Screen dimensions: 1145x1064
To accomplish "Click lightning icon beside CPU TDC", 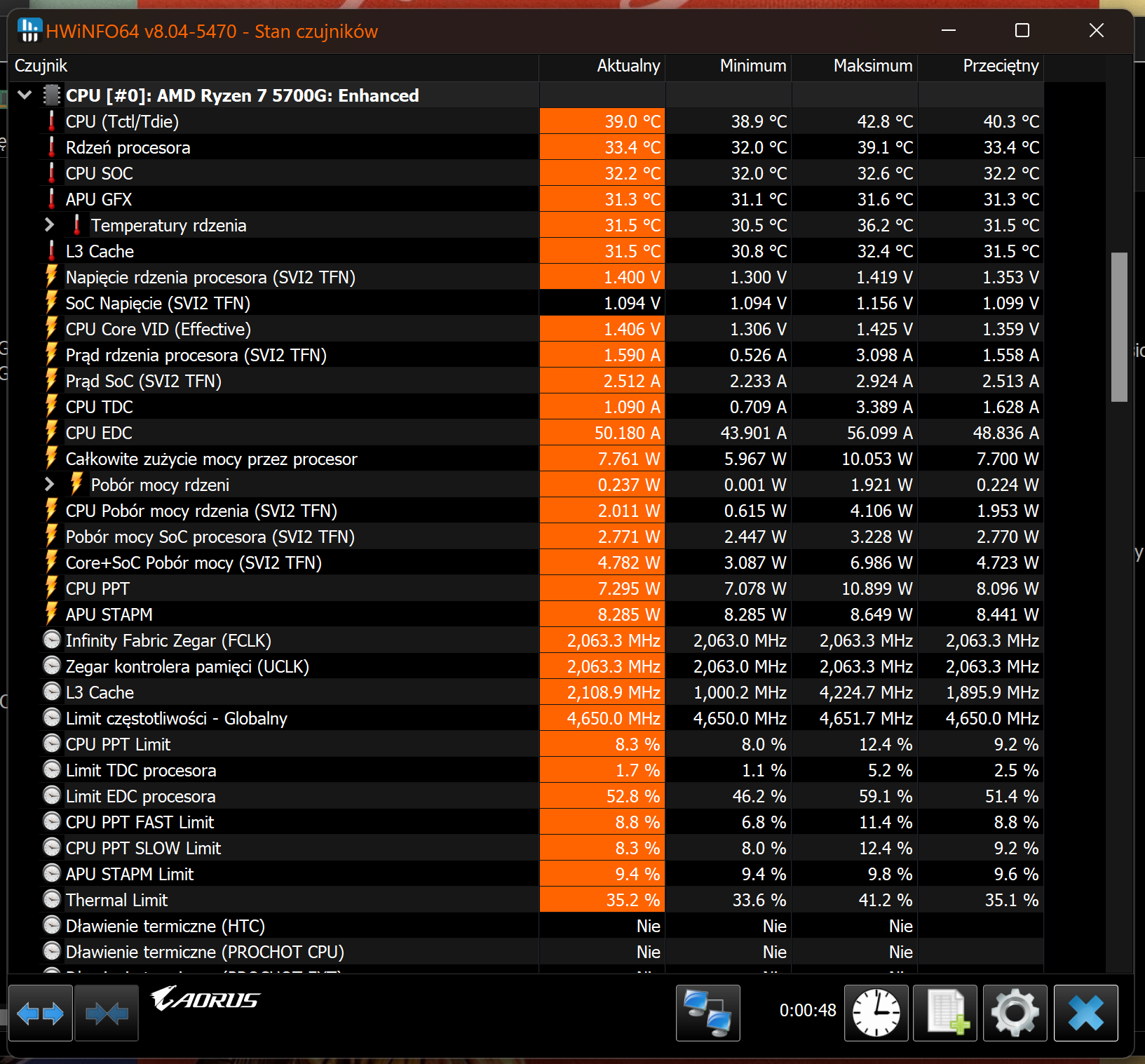I will click(51, 407).
